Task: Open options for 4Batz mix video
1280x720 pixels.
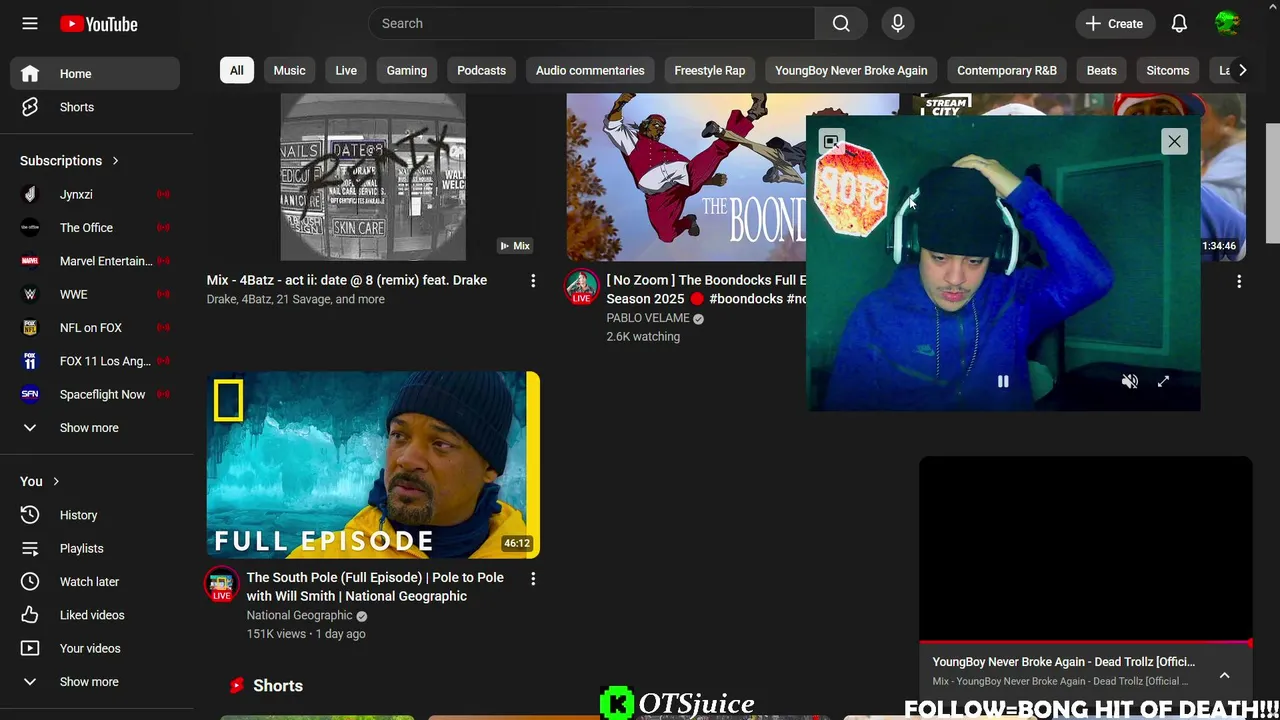Action: pyautogui.click(x=533, y=281)
